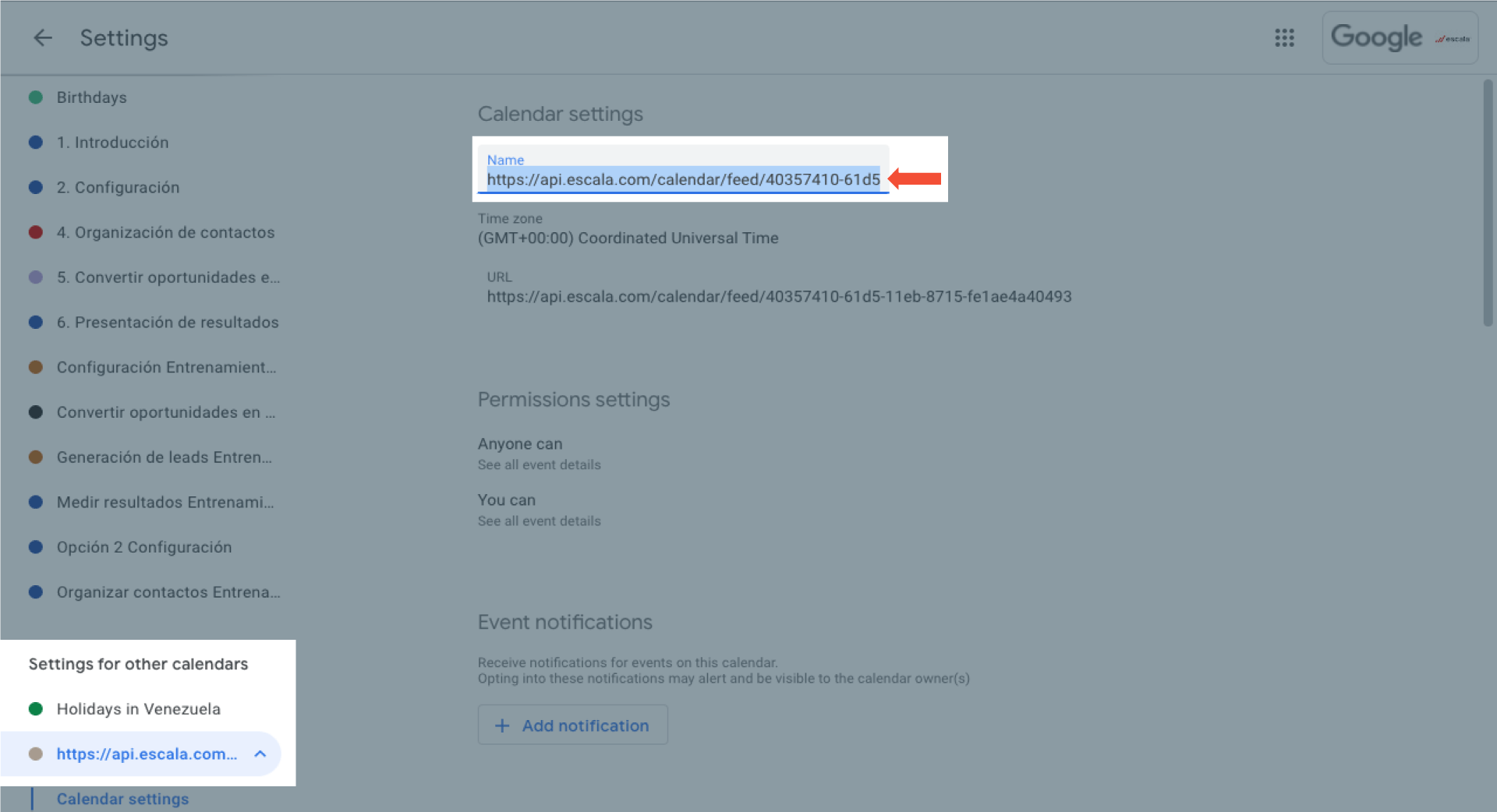
Task: Open Organizar contactos Entrena… calendar
Action: [168, 592]
